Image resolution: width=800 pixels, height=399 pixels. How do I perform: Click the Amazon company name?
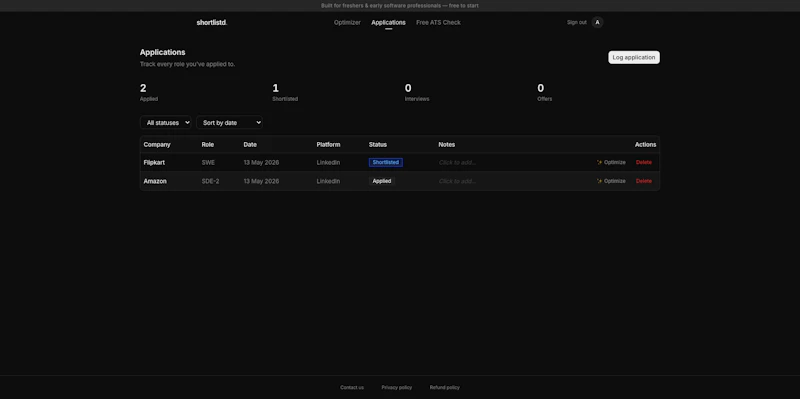pyautogui.click(x=155, y=181)
